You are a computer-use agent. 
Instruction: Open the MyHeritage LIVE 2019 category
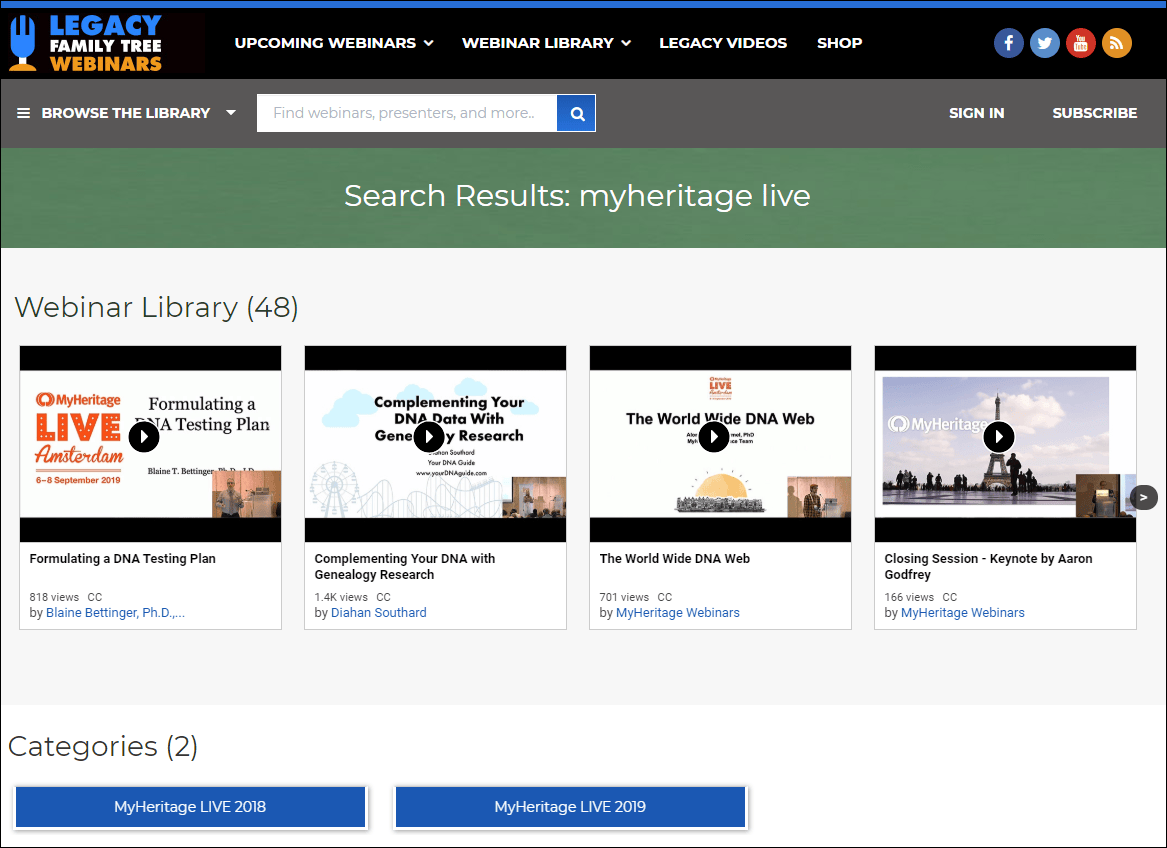(x=570, y=807)
